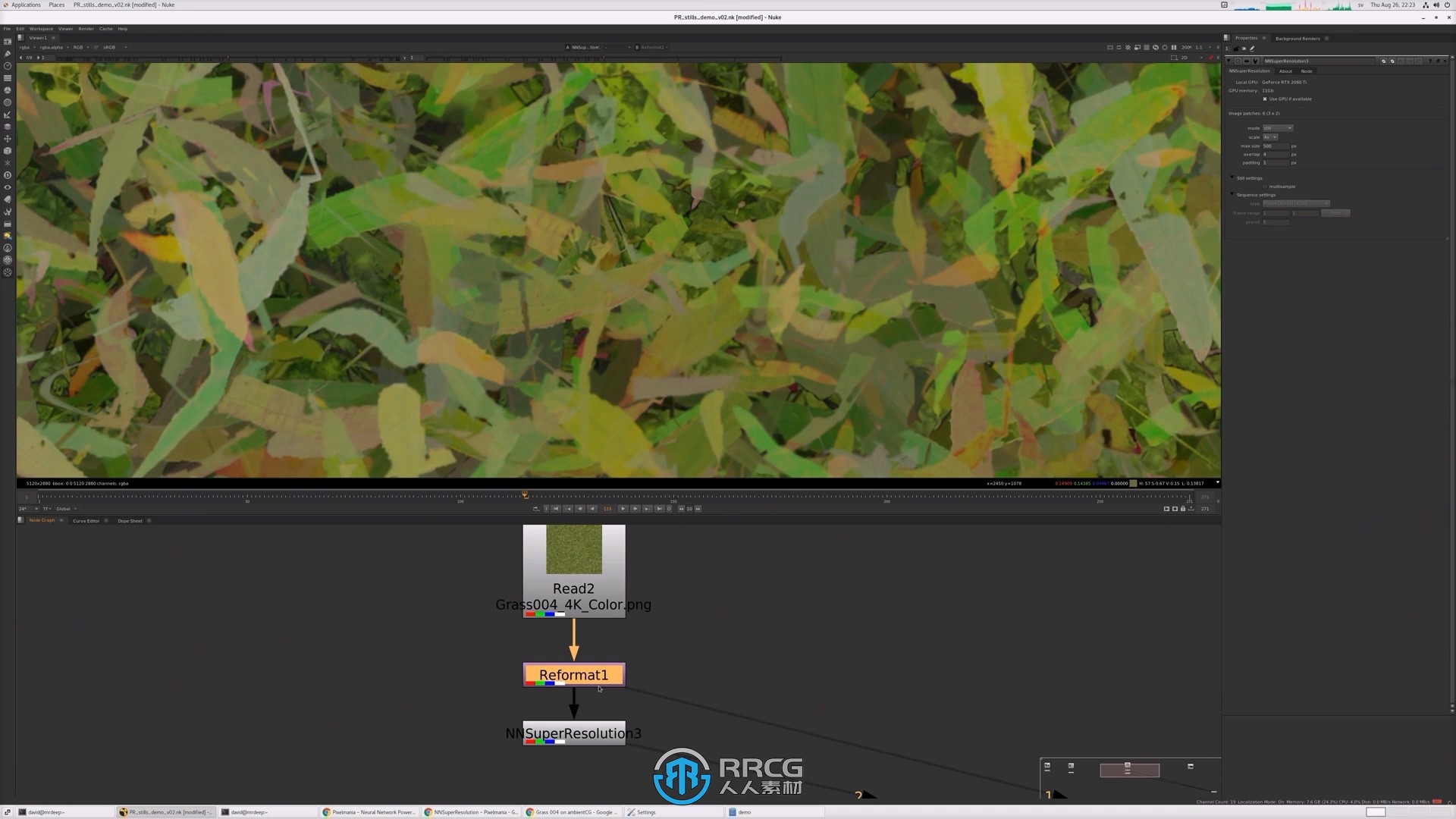Open the Deep nodes toolbar icon

8,175
